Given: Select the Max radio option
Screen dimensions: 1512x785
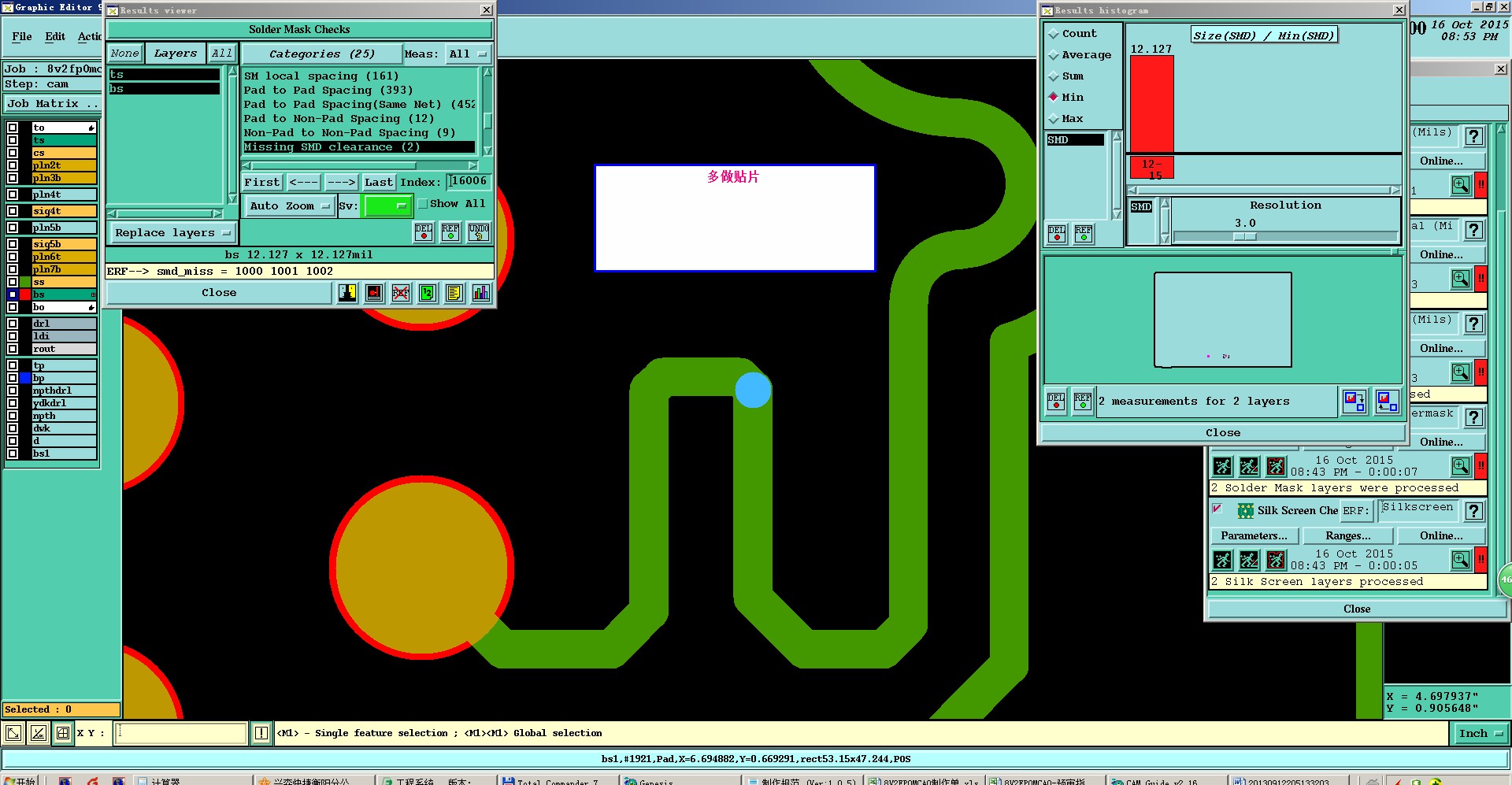Looking at the screenshot, I should (x=1054, y=119).
